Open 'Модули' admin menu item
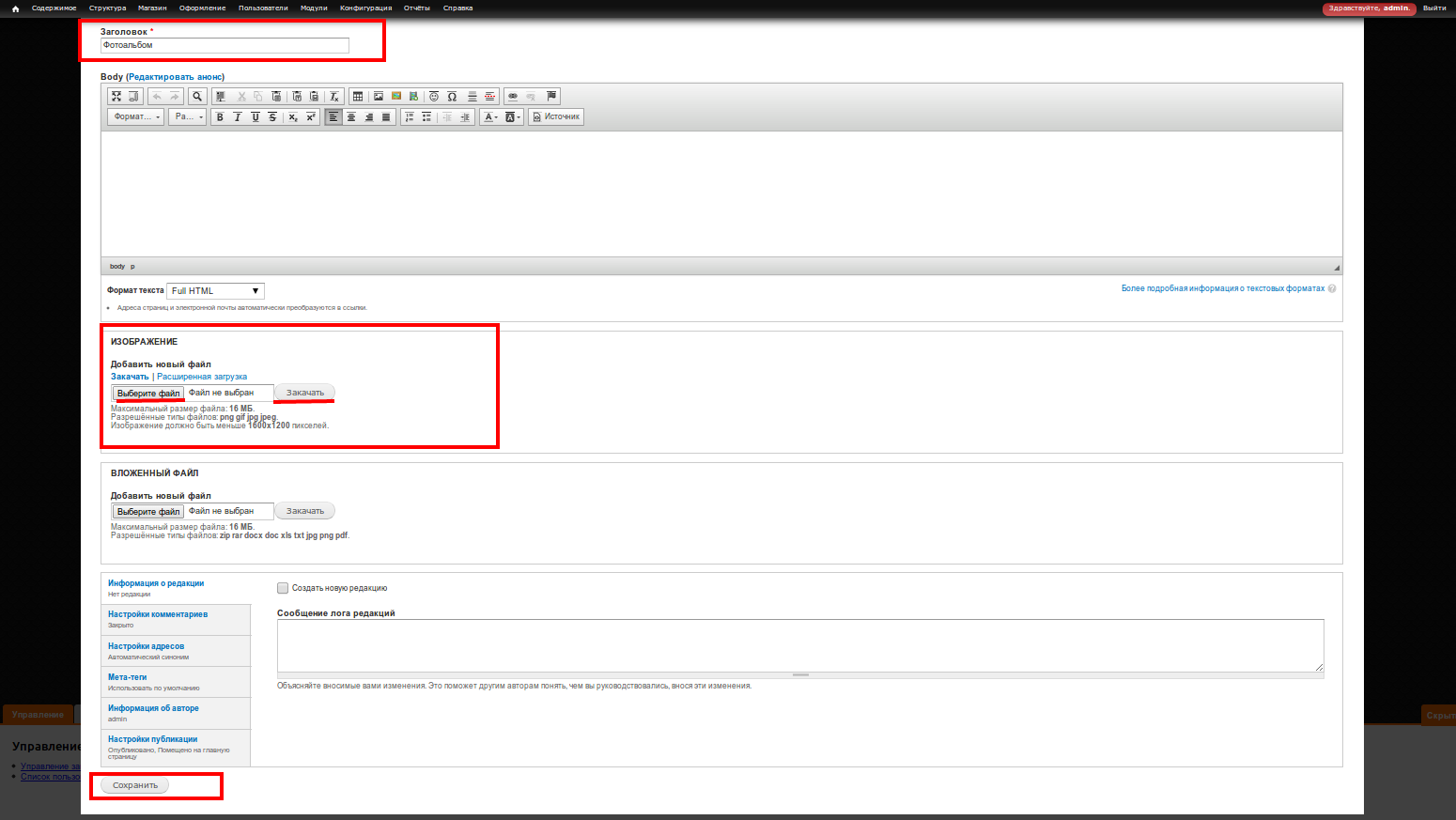The width and height of the screenshot is (1456, 820). click(314, 8)
